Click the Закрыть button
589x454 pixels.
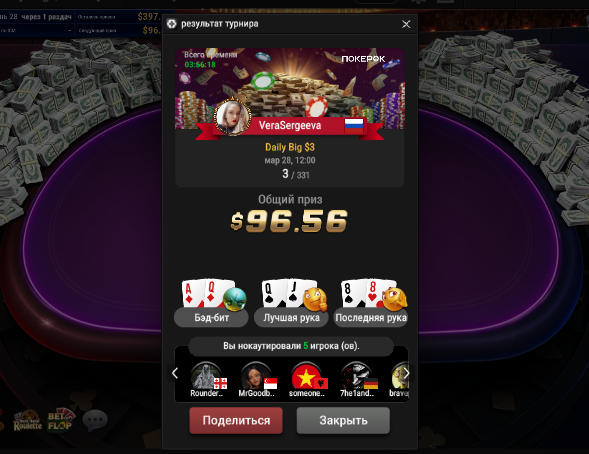click(x=343, y=420)
